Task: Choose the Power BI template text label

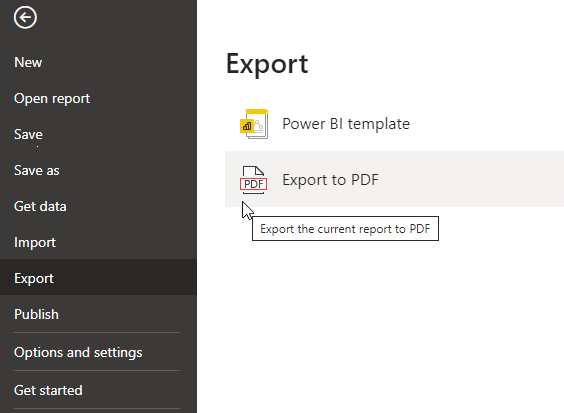Action: [x=346, y=124]
